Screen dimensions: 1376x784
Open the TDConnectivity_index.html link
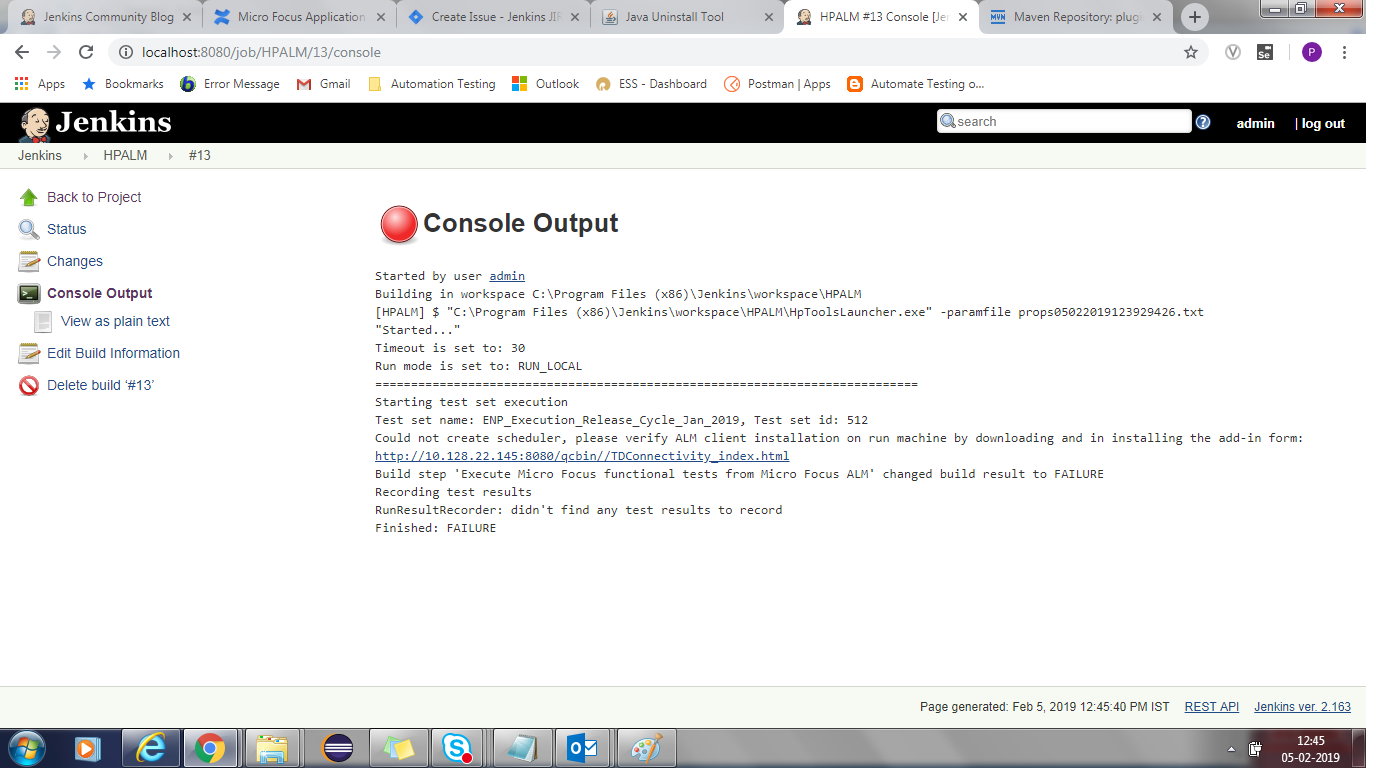click(581, 456)
